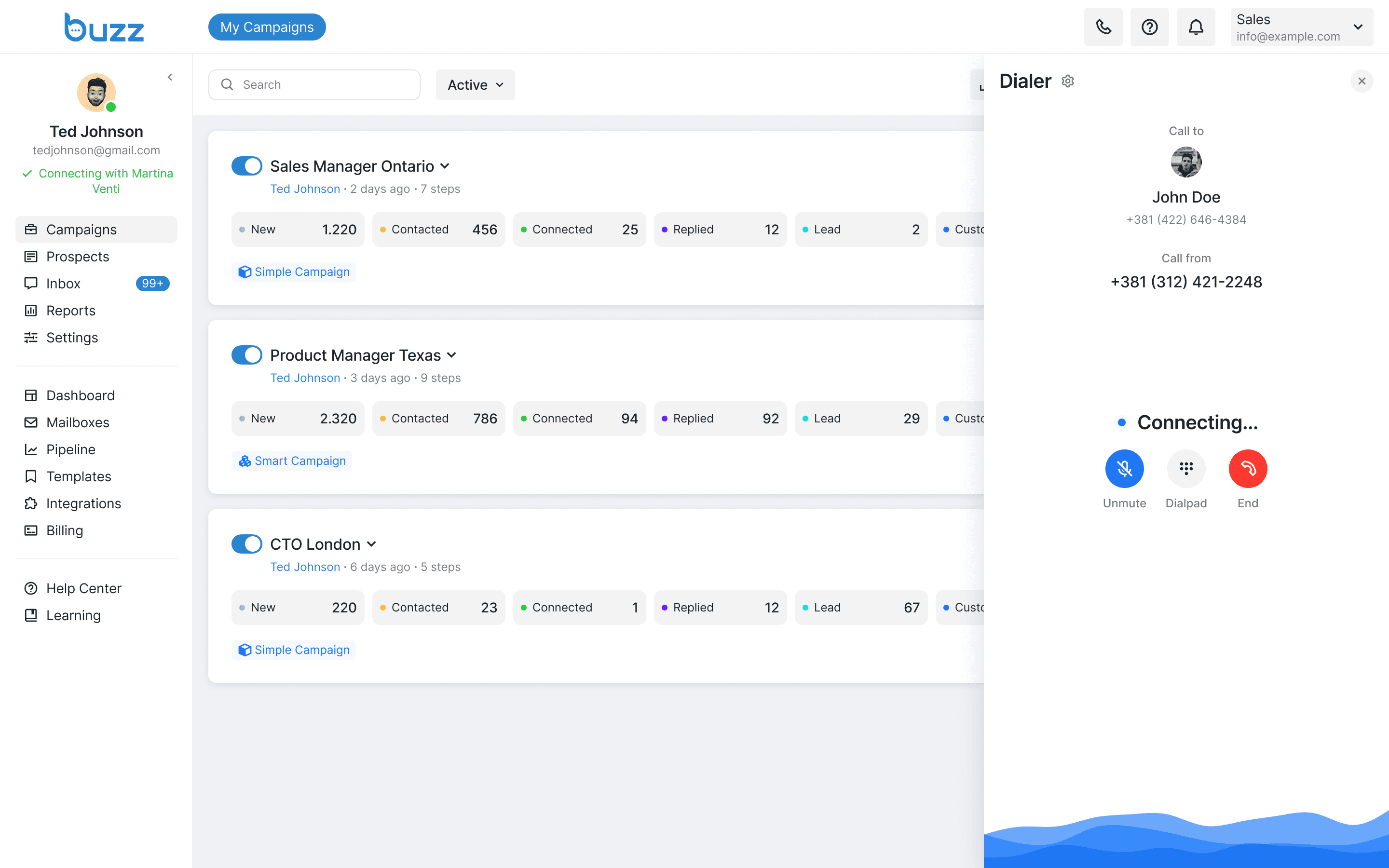Screen dimensions: 1389x868
Task: Open Inbox in sidebar
Action: pos(96,284)
